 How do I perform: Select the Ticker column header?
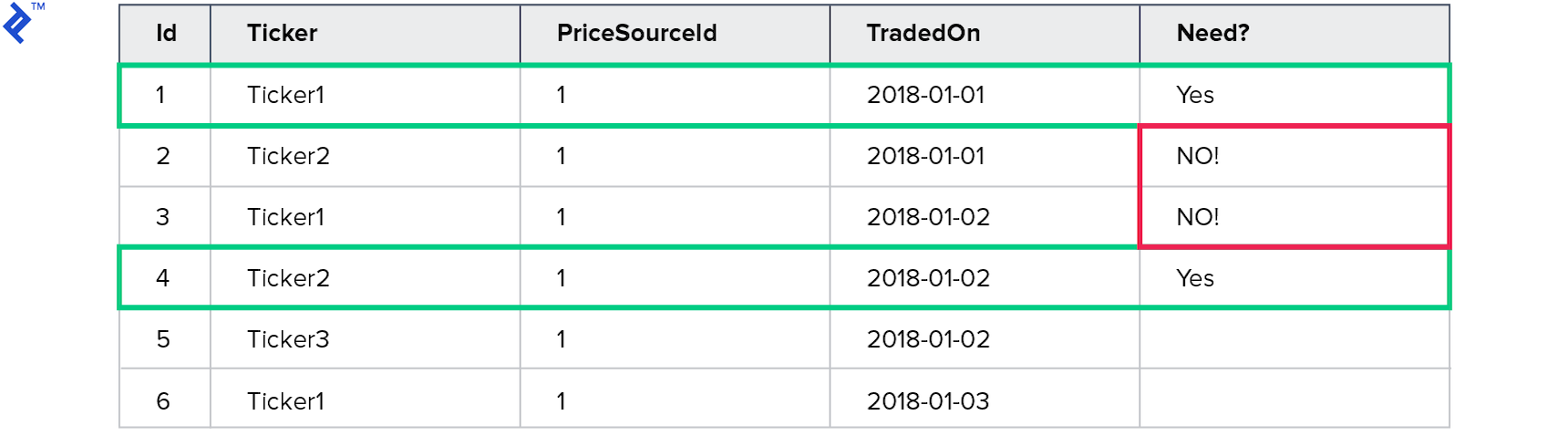click(282, 34)
